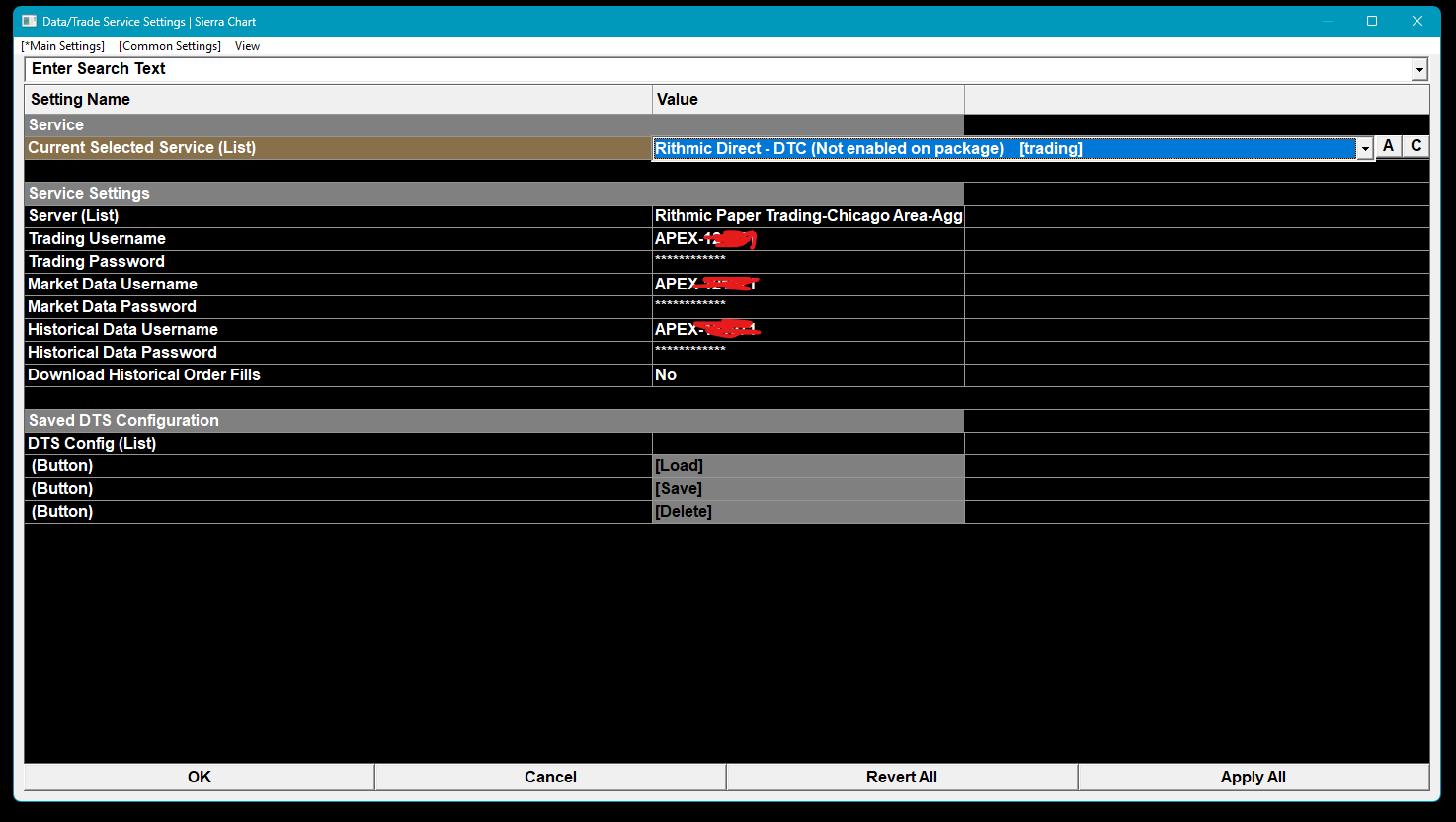Select the Current Selected Service (List) row label
The width and height of the screenshot is (1456, 822).
338,148
